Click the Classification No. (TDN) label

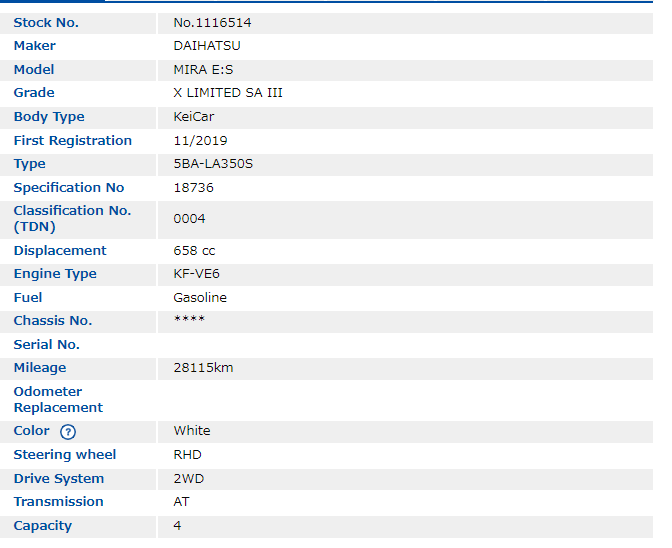[x=72, y=219]
